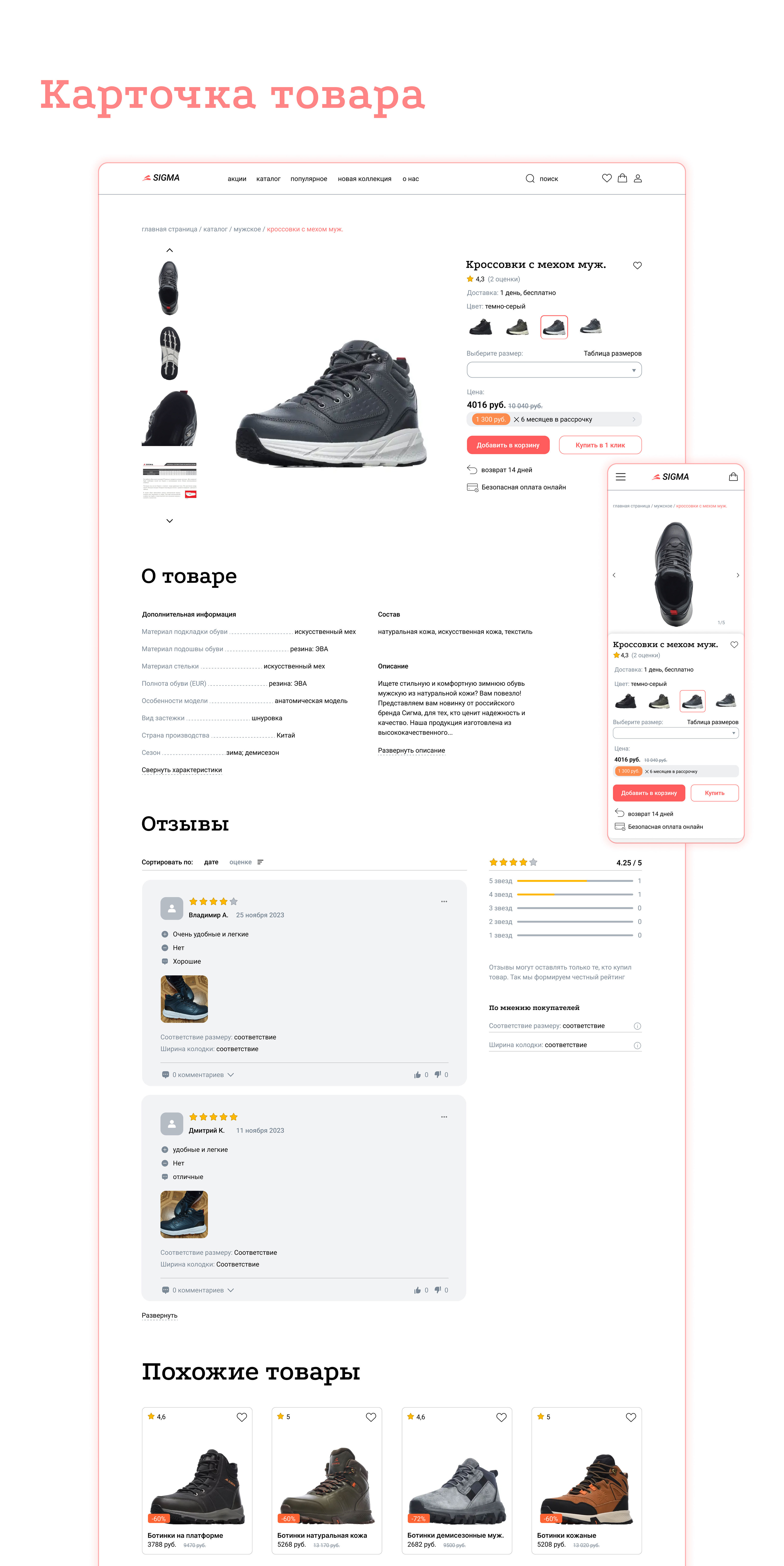Toggle wishlist heart on Ботинки на платформе card
This screenshot has height=1566, width=784.
241,1417
